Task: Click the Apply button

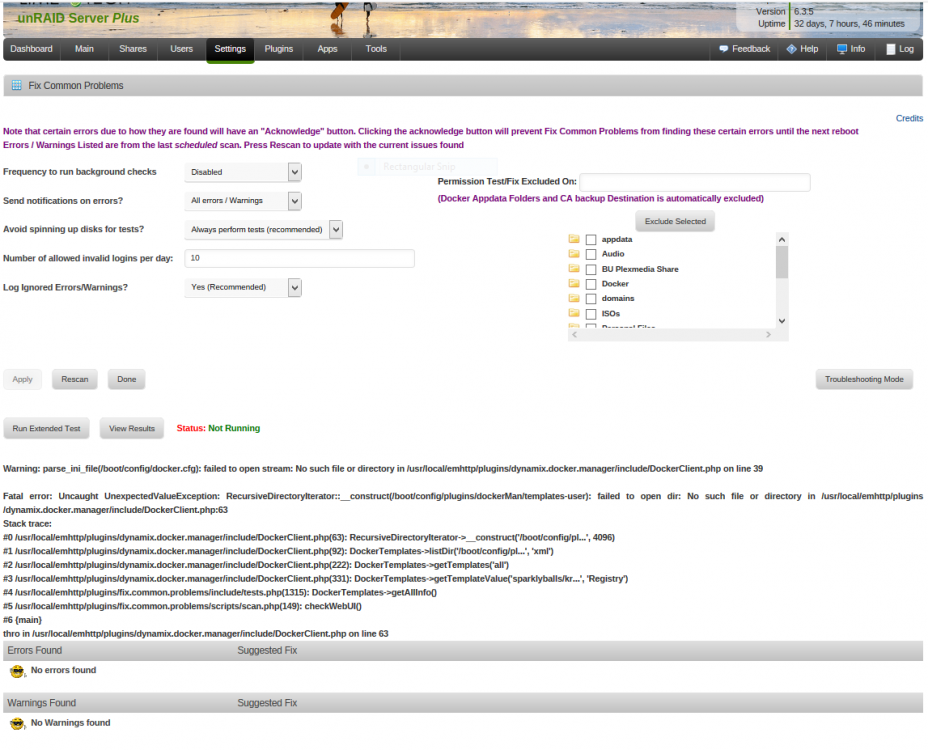Action: click(22, 379)
